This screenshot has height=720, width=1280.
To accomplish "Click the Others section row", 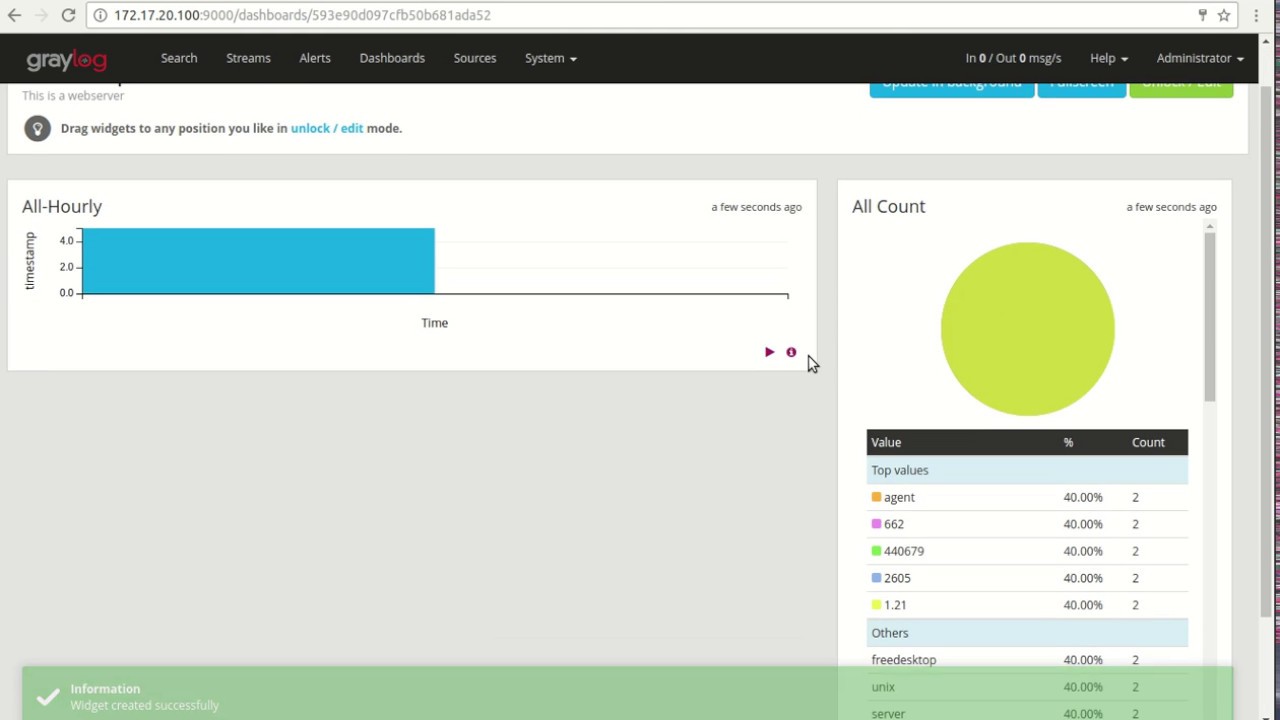I will point(1027,633).
